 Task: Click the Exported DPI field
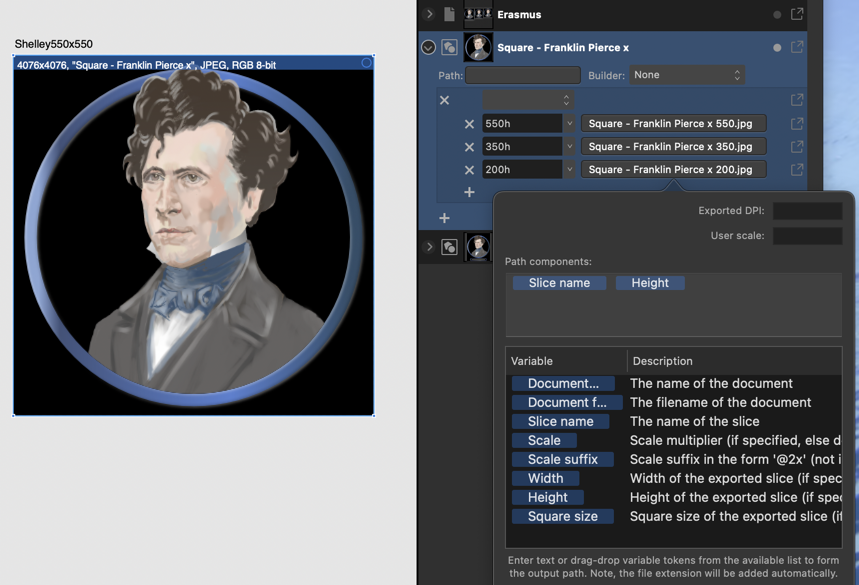807,211
